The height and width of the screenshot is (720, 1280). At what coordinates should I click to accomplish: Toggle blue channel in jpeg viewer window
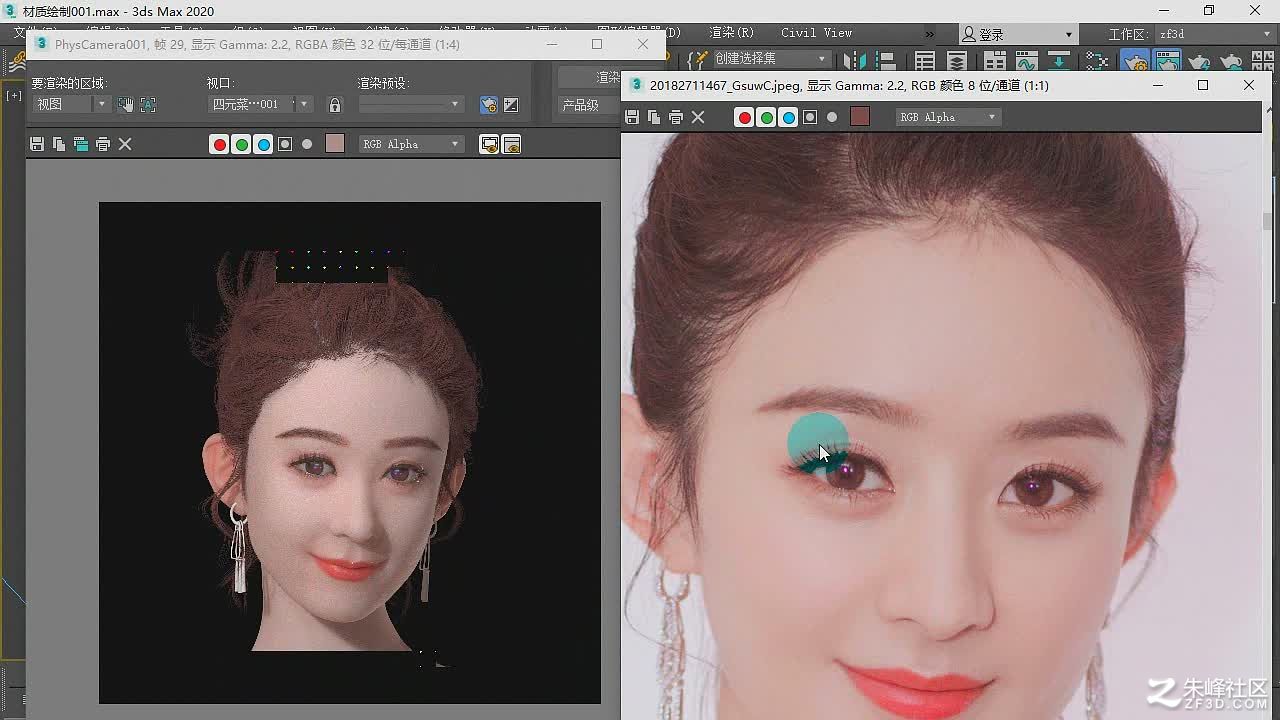tap(788, 117)
